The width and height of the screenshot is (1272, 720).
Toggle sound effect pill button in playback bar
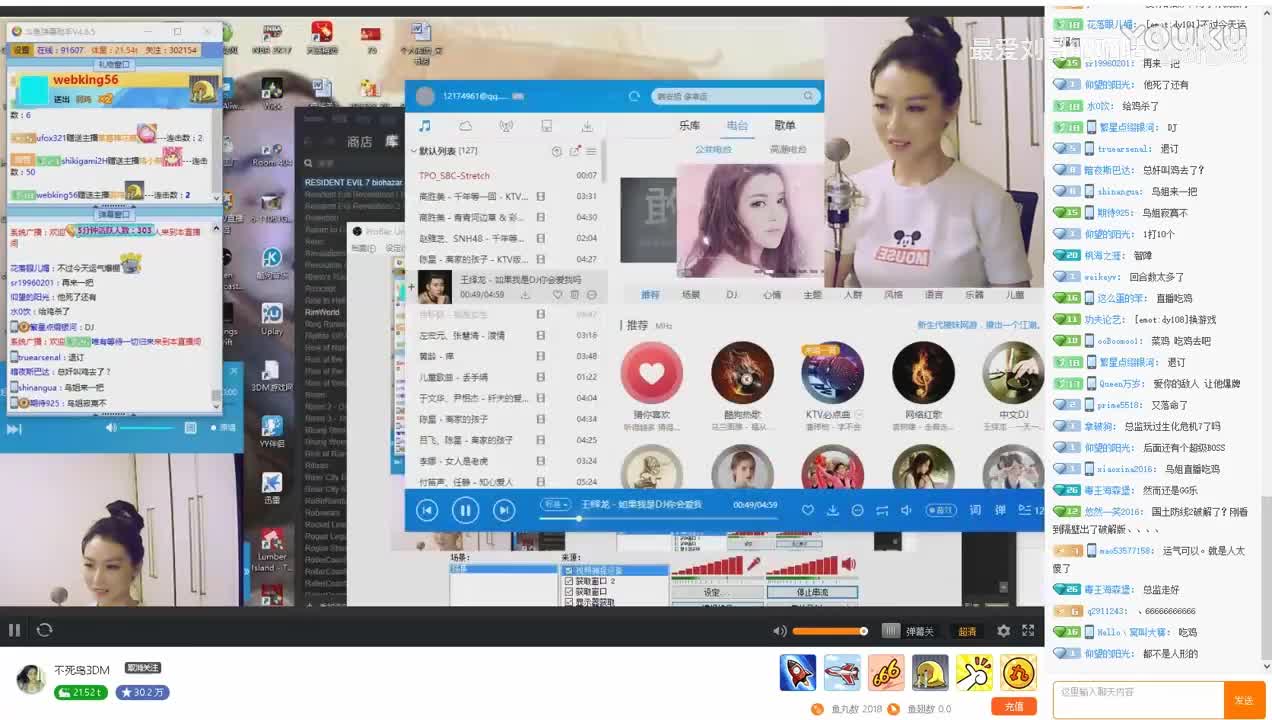[940, 510]
